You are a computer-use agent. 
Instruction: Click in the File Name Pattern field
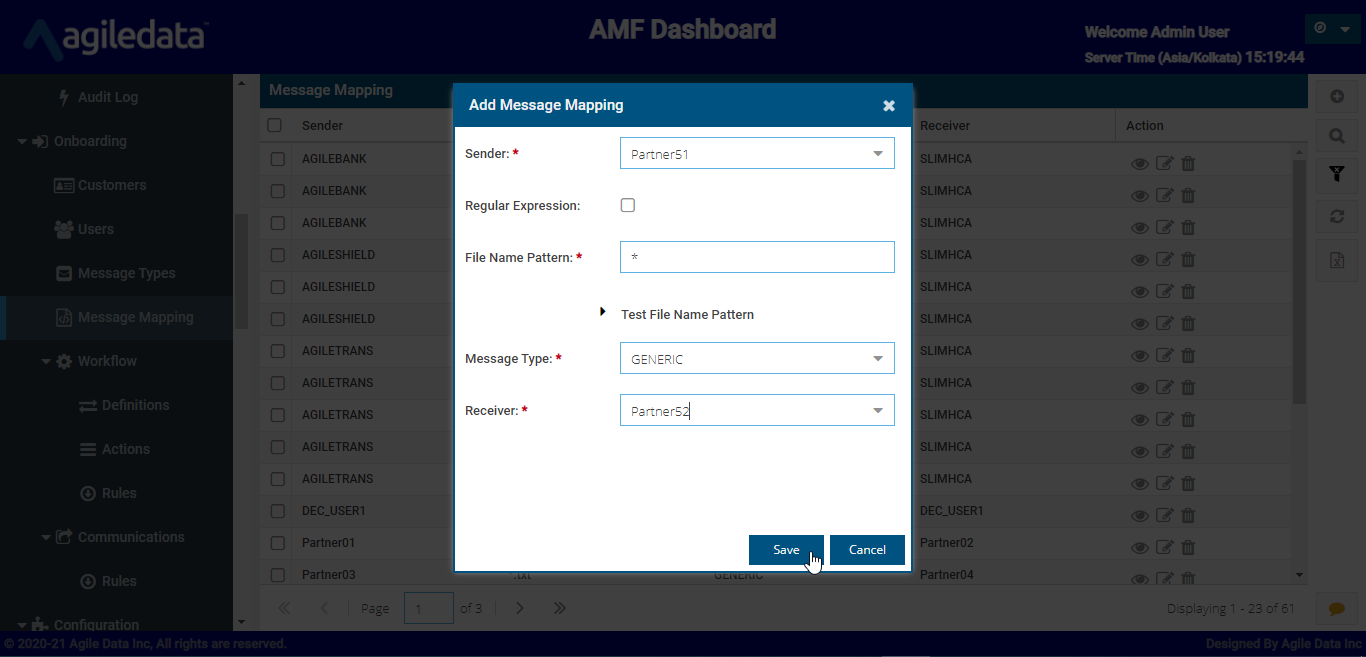[x=757, y=257]
